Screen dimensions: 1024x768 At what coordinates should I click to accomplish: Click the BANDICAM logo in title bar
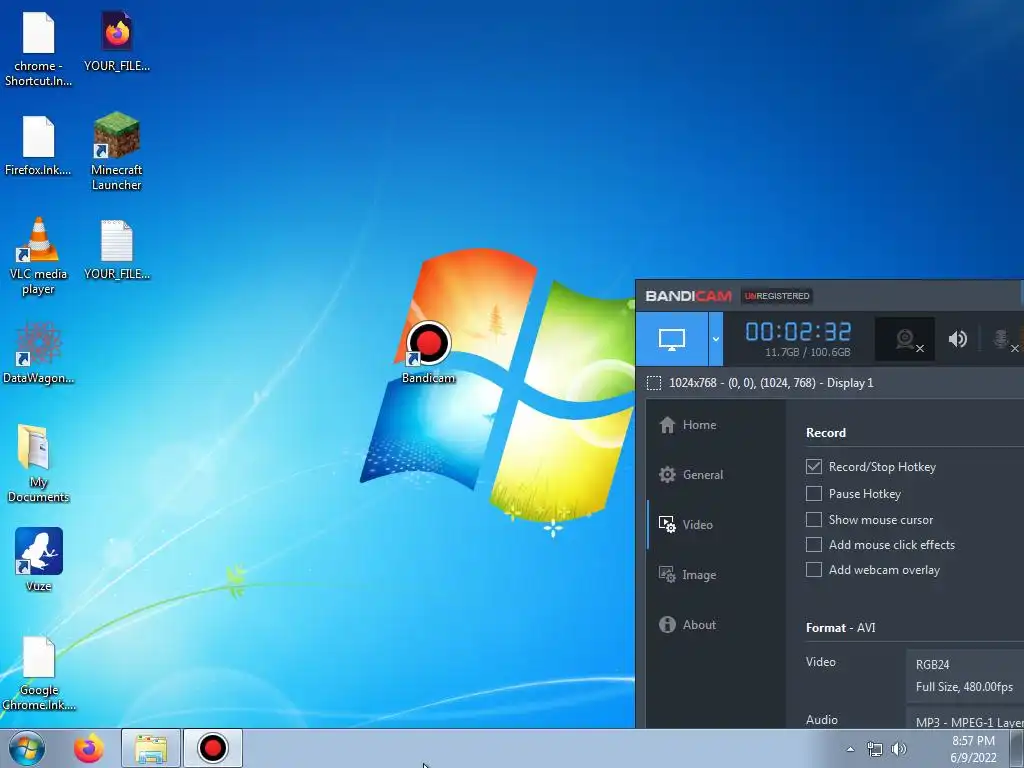(x=688, y=296)
